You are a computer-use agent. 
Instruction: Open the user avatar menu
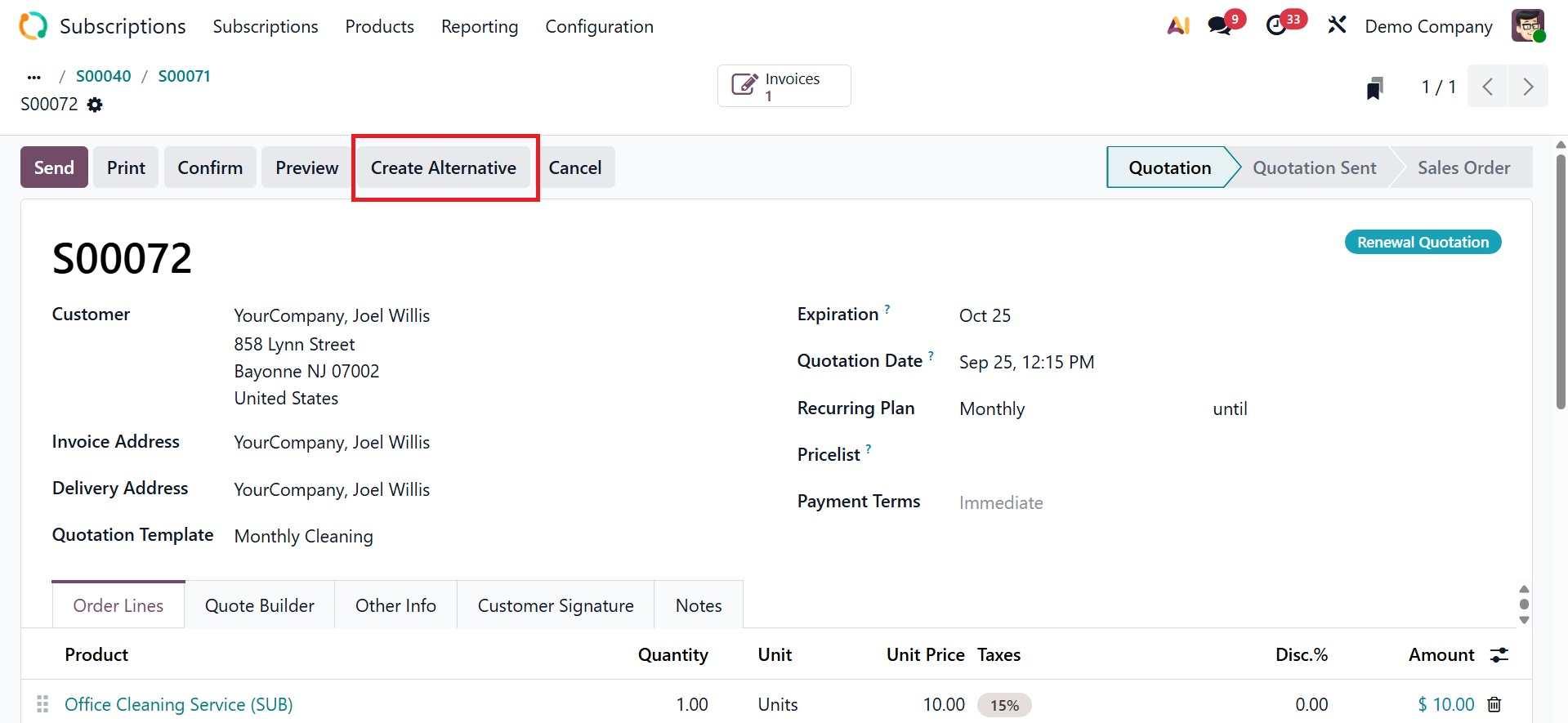(1527, 26)
